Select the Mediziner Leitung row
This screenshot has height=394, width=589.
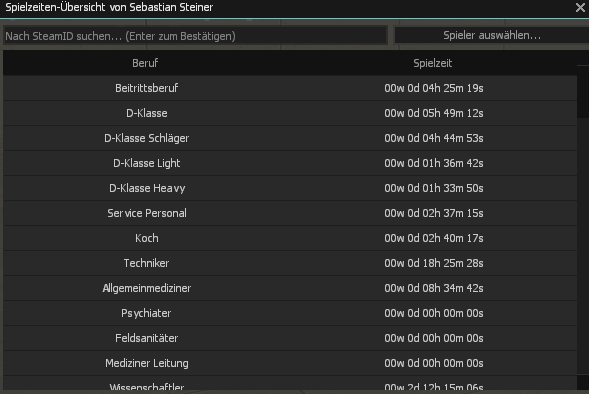click(x=290, y=363)
